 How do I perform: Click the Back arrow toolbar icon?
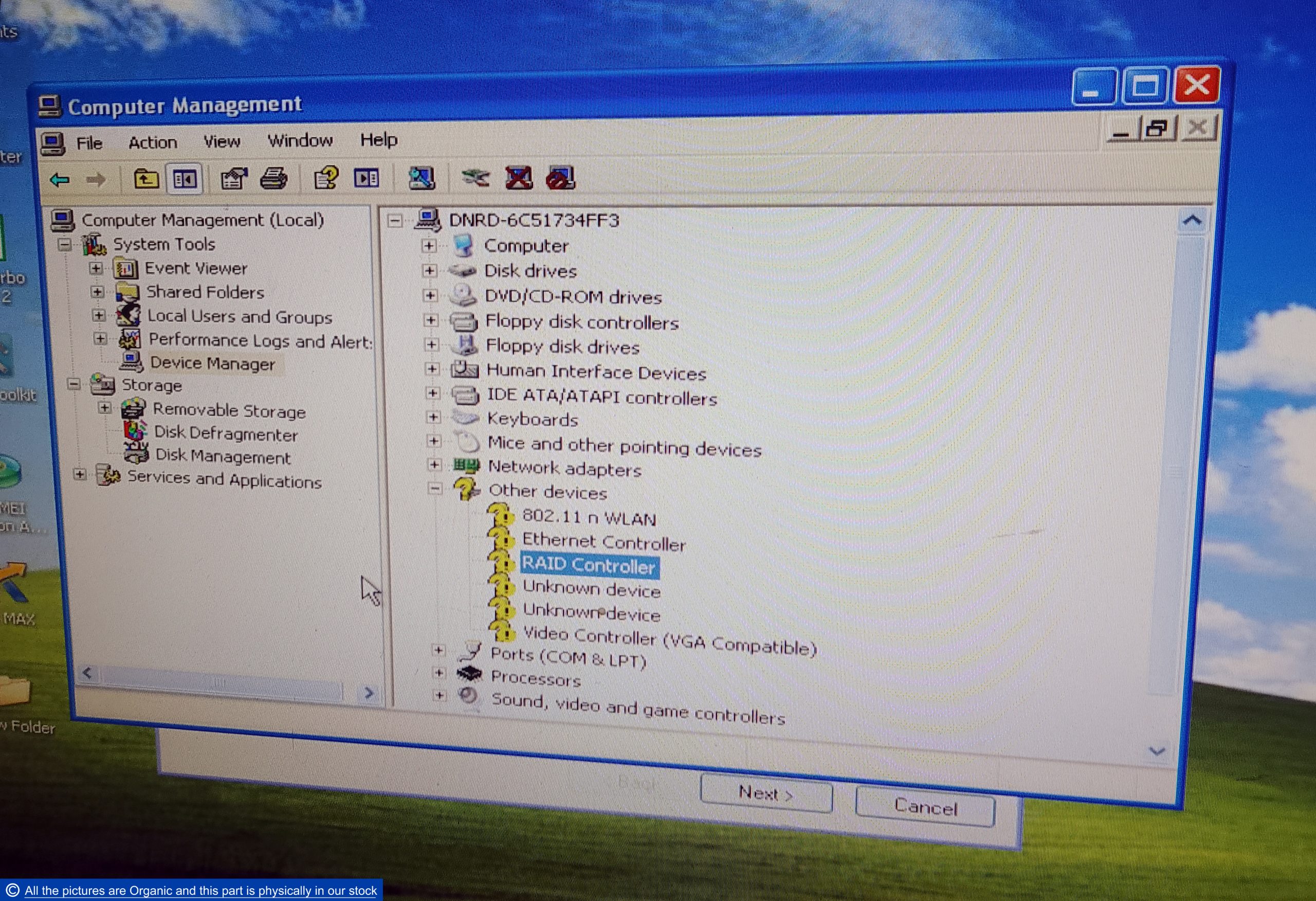click(60, 180)
